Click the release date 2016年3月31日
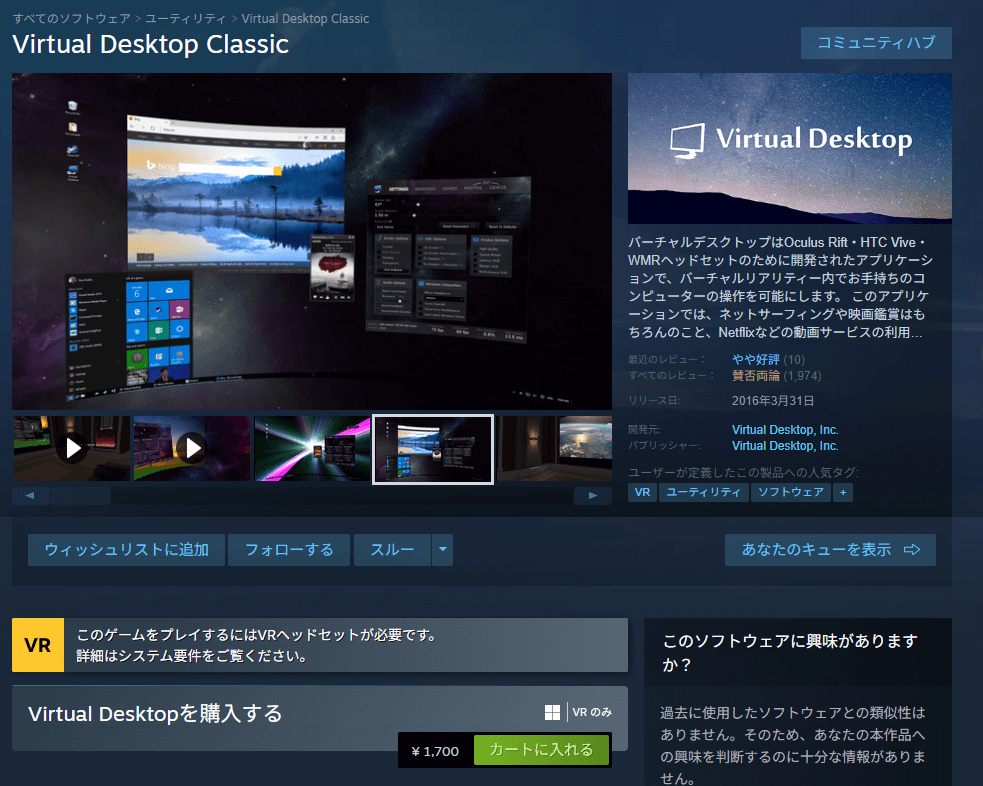Image resolution: width=983 pixels, height=786 pixels. click(773, 401)
